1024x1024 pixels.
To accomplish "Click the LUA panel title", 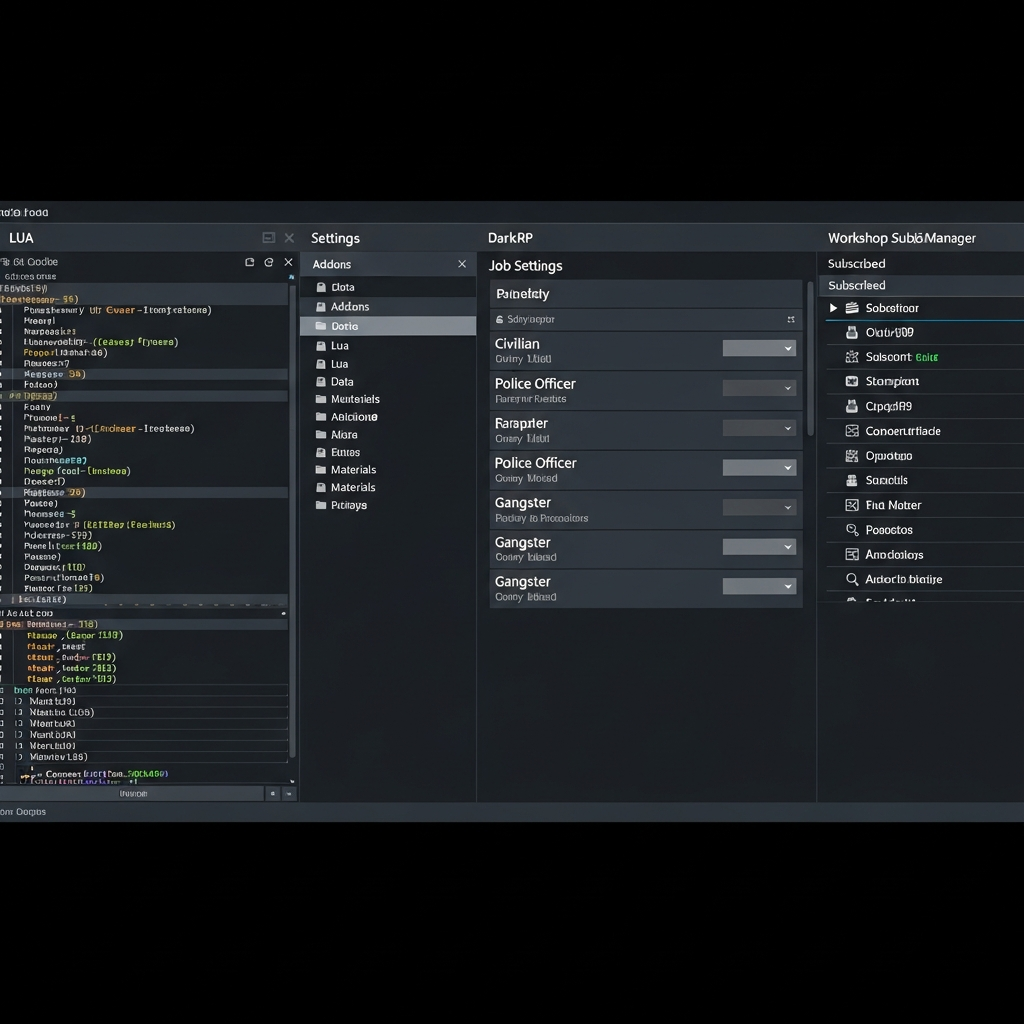I will click(21, 238).
